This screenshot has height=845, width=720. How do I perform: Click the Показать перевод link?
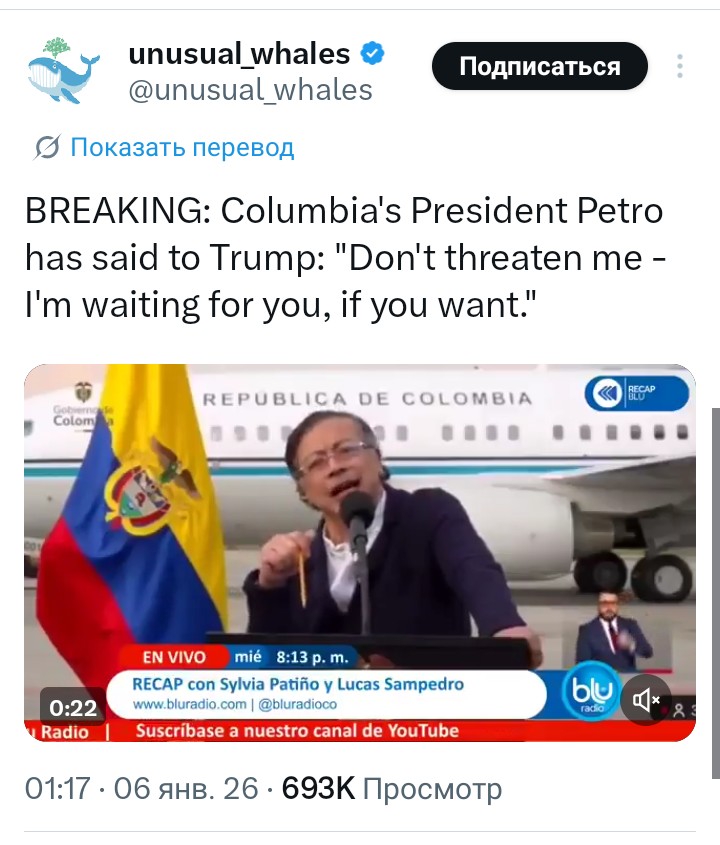click(182, 147)
